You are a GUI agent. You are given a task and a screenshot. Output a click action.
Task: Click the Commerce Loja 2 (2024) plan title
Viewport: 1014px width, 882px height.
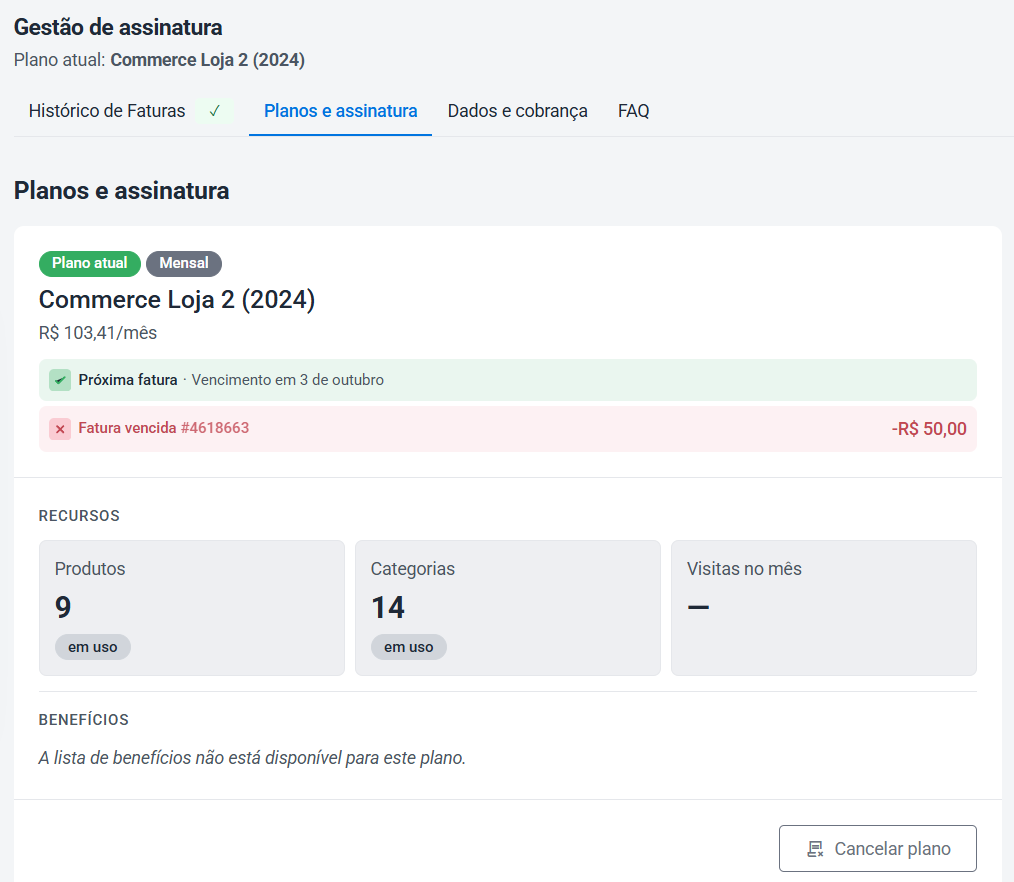click(177, 300)
